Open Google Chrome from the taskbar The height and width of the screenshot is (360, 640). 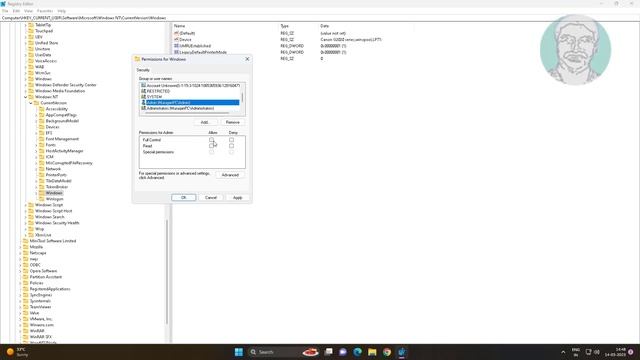(x=387, y=352)
